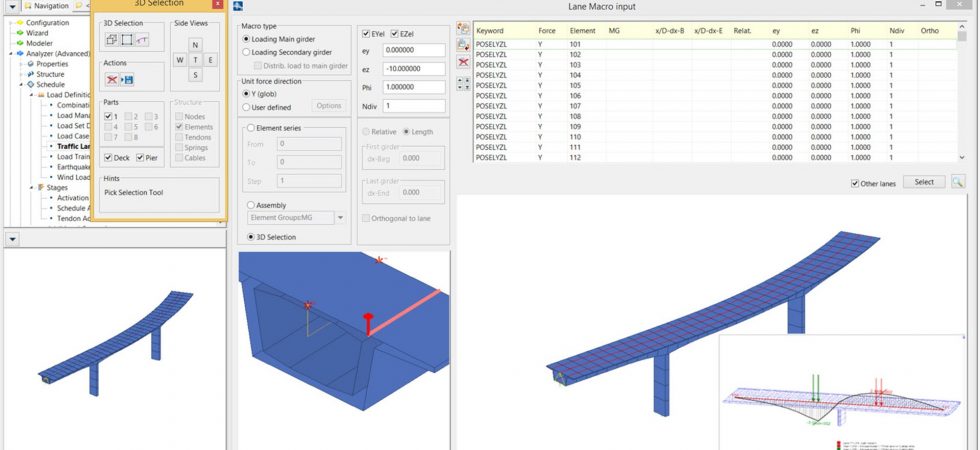Toggle the Other lanes checkbox
980x450 pixels.
[x=854, y=184]
